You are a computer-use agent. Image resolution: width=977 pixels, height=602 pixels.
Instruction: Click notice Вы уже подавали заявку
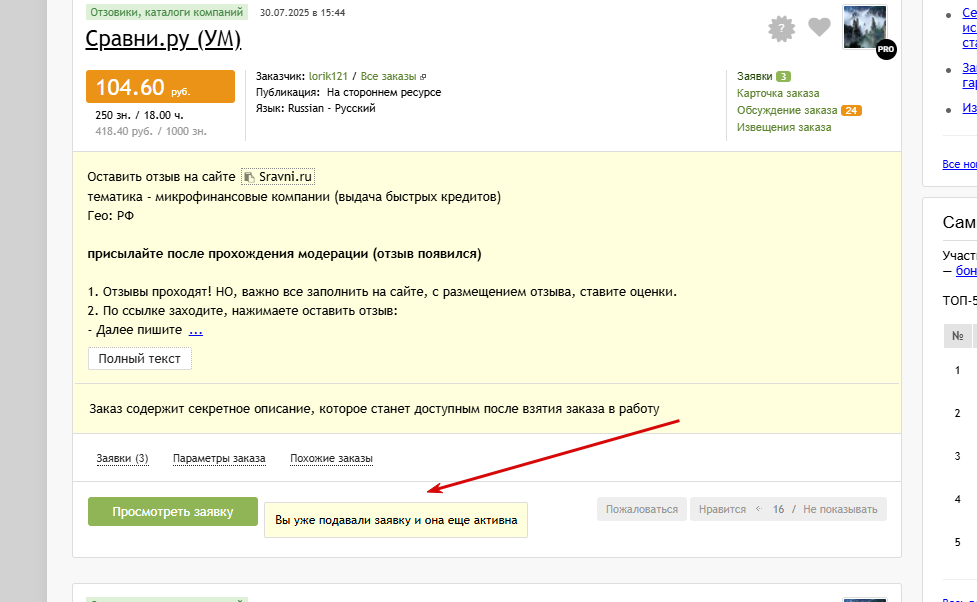396,520
